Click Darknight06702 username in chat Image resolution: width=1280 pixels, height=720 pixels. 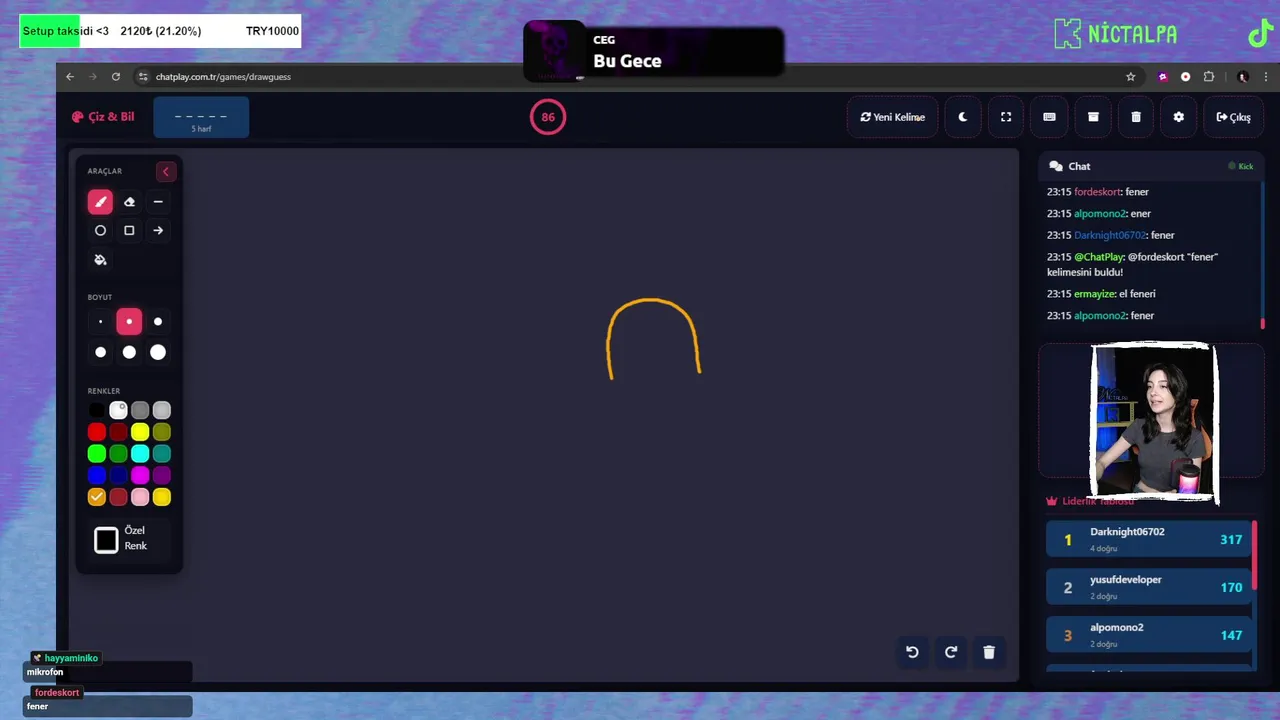coord(1110,235)
